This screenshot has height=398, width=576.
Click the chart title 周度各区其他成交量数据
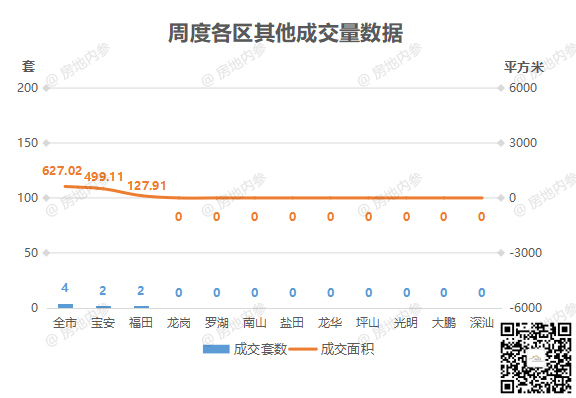[x=285, y=33]
